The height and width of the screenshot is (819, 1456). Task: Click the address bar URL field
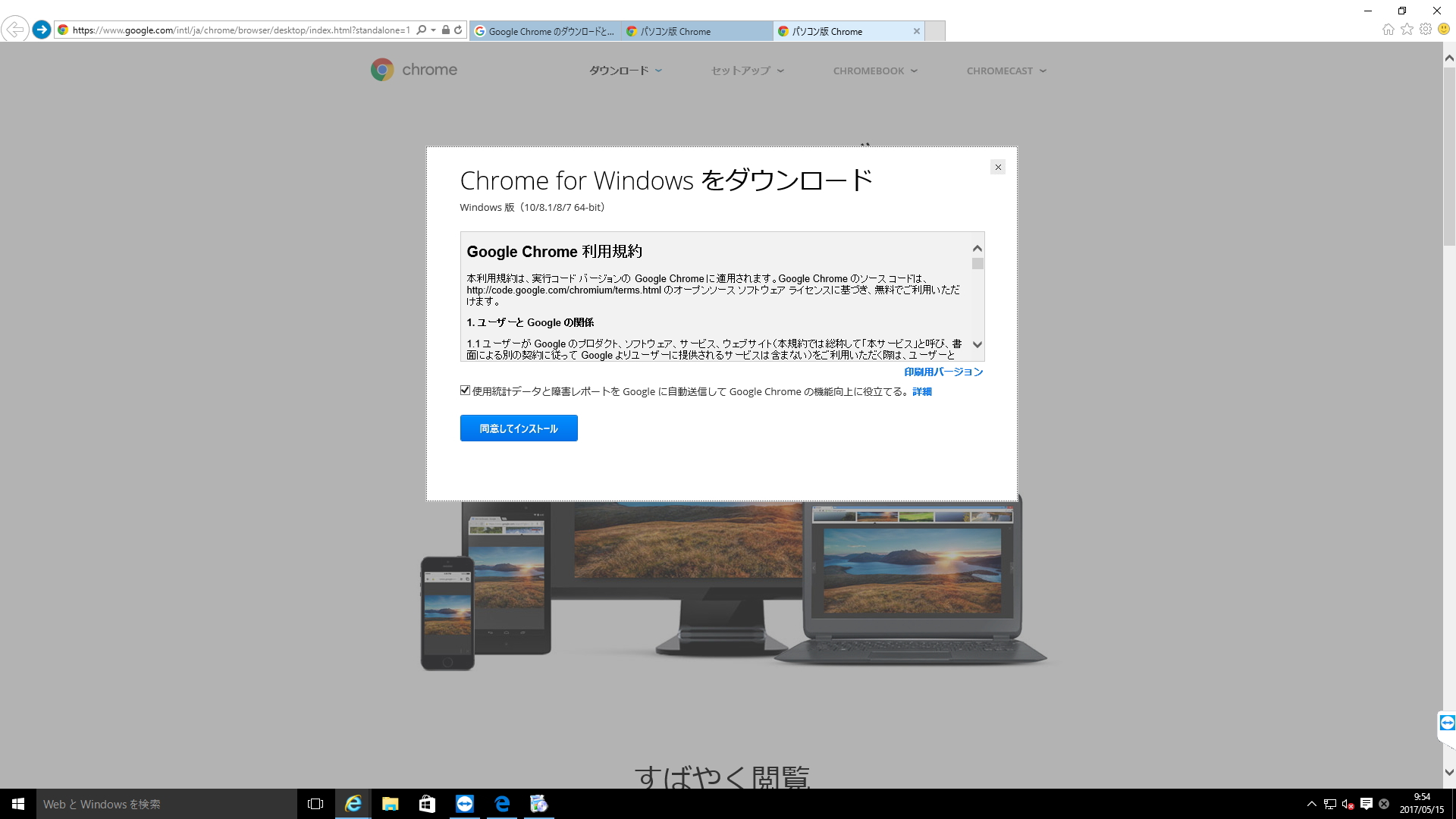[241, 30]
